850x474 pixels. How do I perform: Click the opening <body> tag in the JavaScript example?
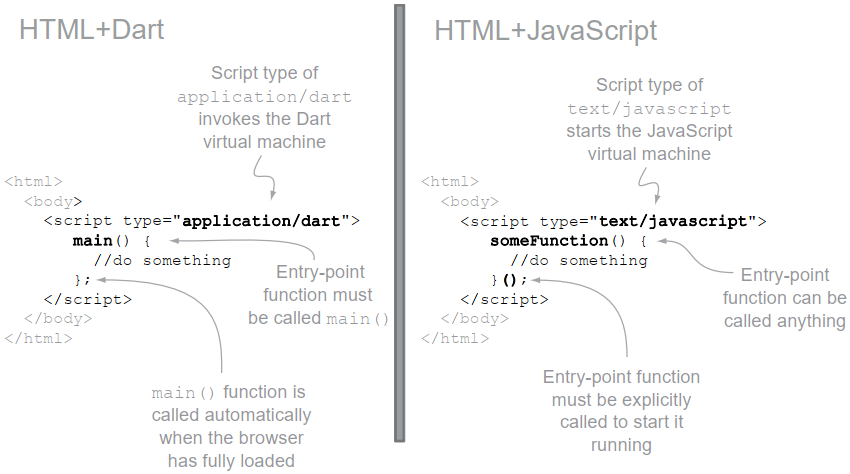click(x=469, y=202)
